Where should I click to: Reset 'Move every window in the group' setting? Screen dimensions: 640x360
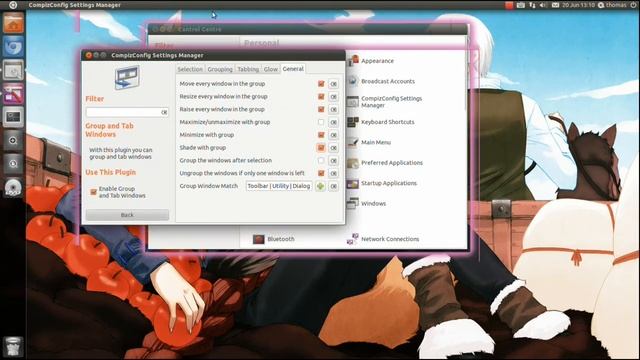point(333,84)
